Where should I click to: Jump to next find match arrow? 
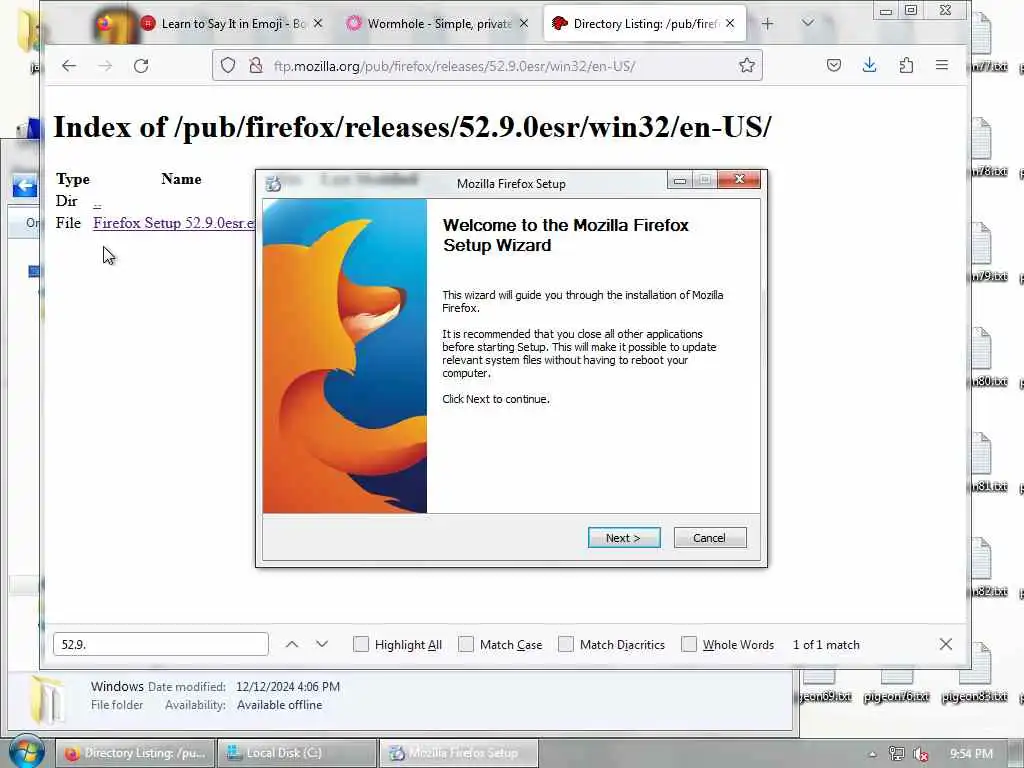322,645
